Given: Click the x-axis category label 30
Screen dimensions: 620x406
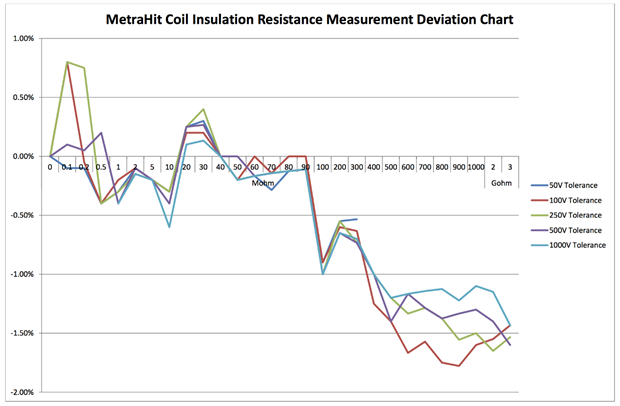Looking at the screenshot, I should point(203,167).
